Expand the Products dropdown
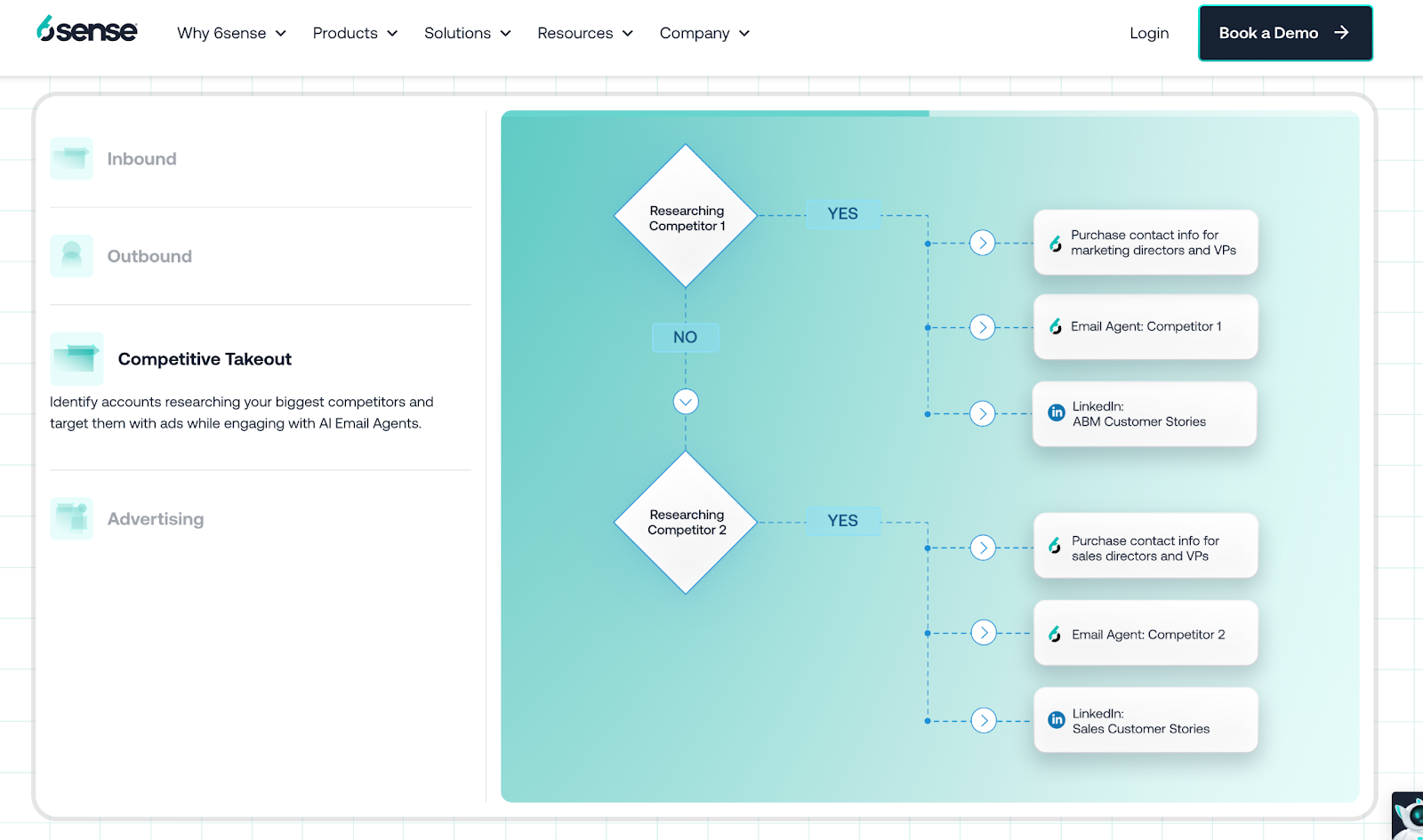1423x840 pixels. pyautogui.click(x=354, y=33)
